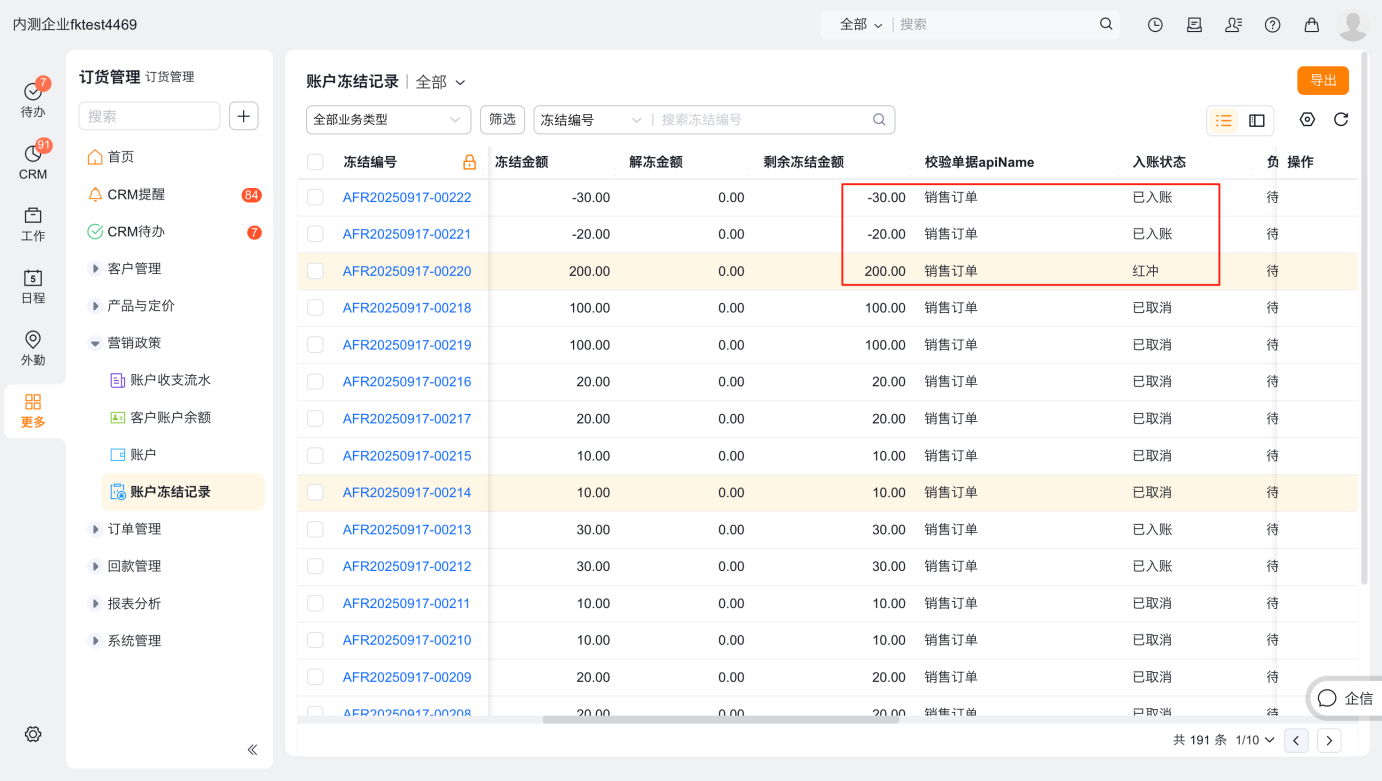Open record link AFR20250917-00220
The image size is (1382, 781).
(406, 271)
